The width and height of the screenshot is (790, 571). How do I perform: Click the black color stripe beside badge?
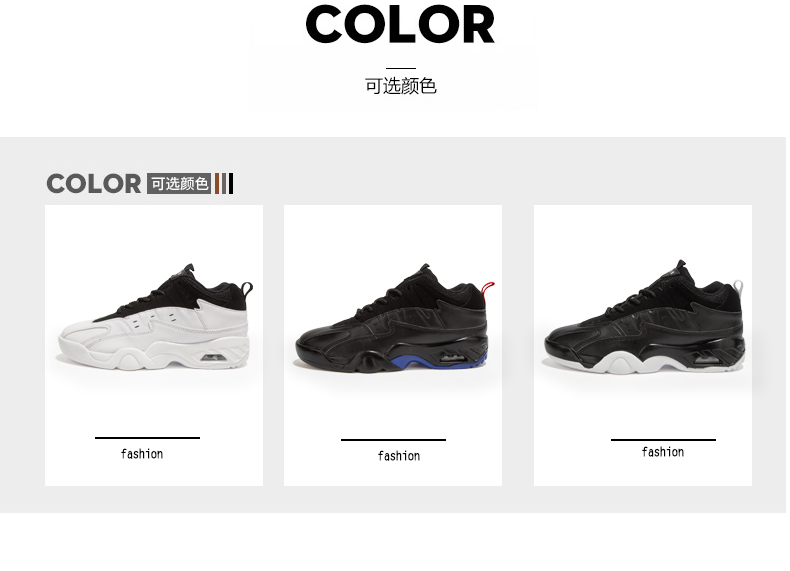point(231,183)
